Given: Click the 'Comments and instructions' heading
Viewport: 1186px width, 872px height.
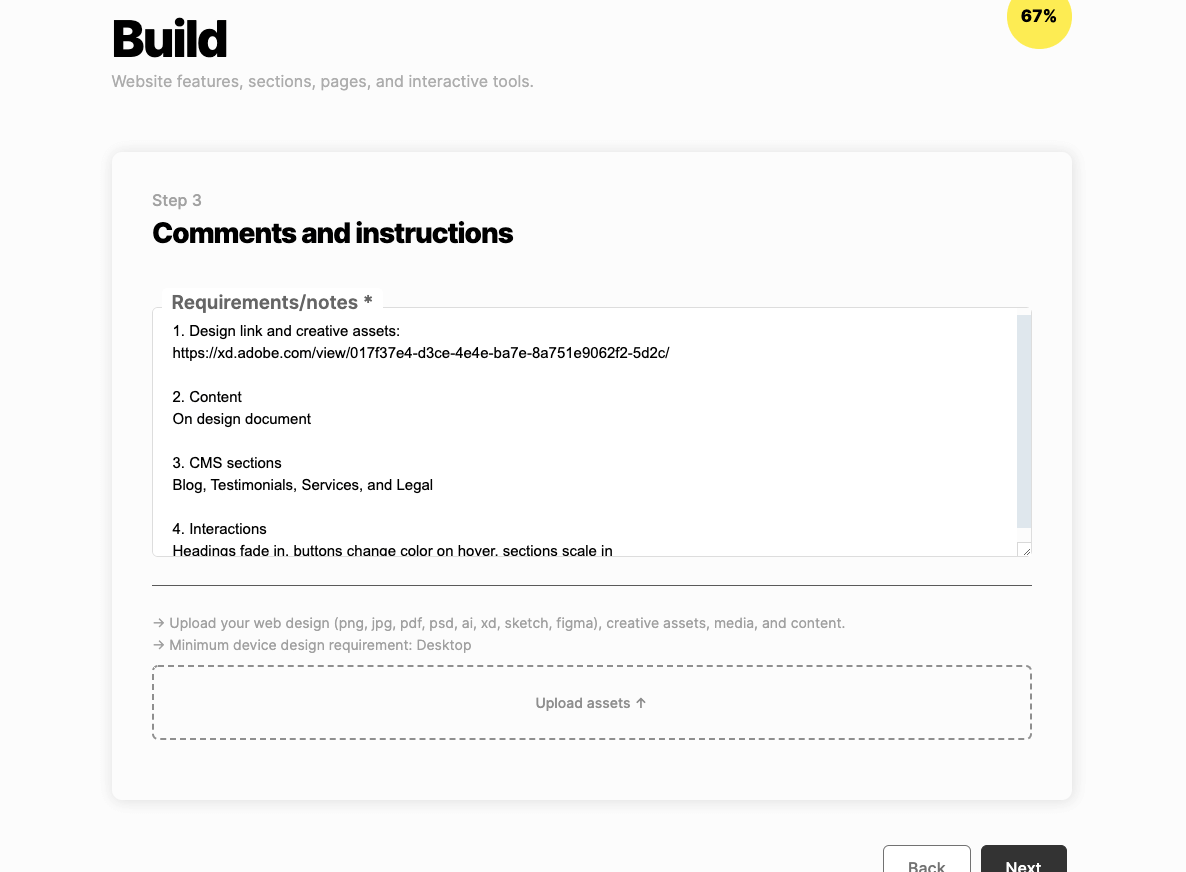Looking at the screenshot, I should [332, 233].
